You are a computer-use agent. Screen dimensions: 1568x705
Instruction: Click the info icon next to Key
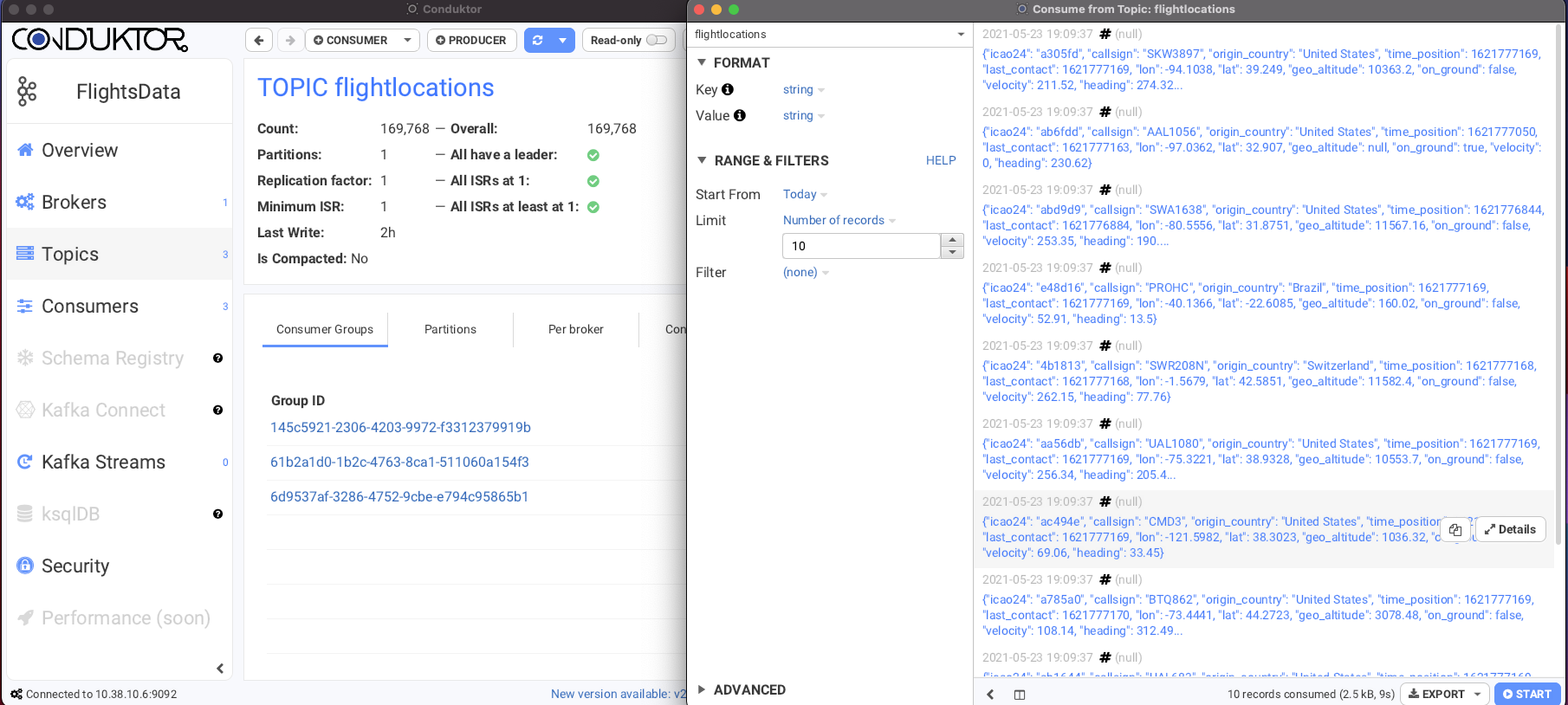(x=728, y=89)
